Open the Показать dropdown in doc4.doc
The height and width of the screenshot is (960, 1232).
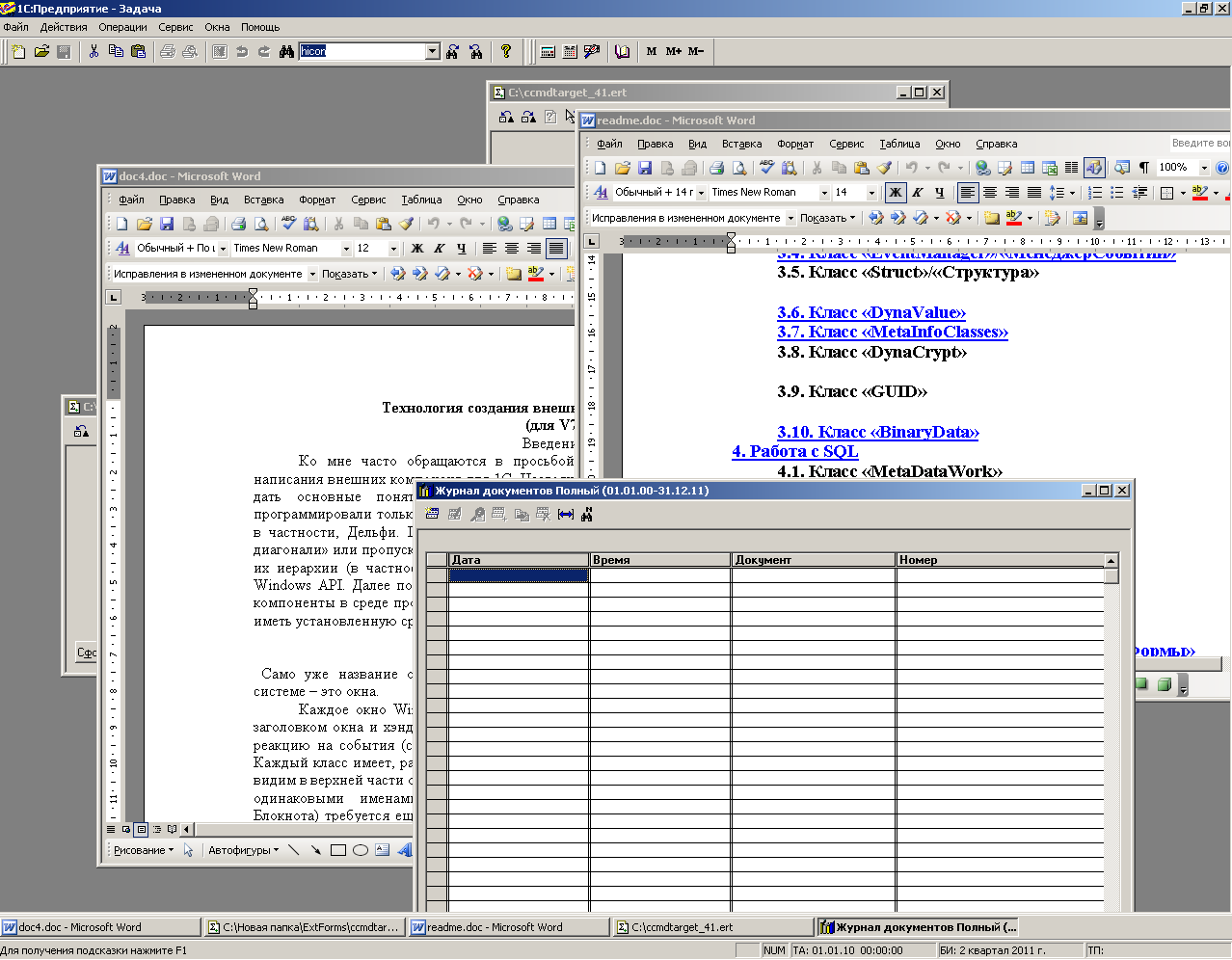click(349, 274)
